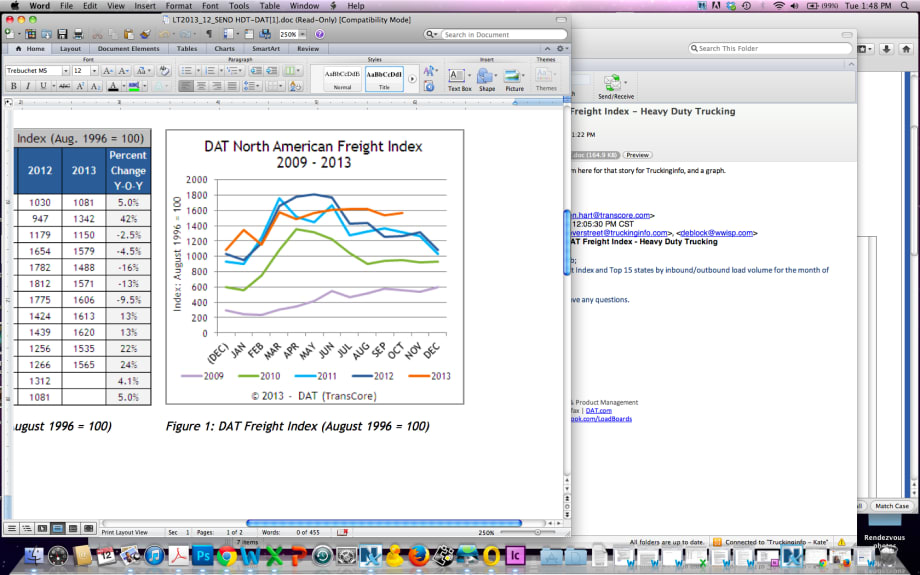Insert a Text Box

pyautogui.click(x=459, y=79)
